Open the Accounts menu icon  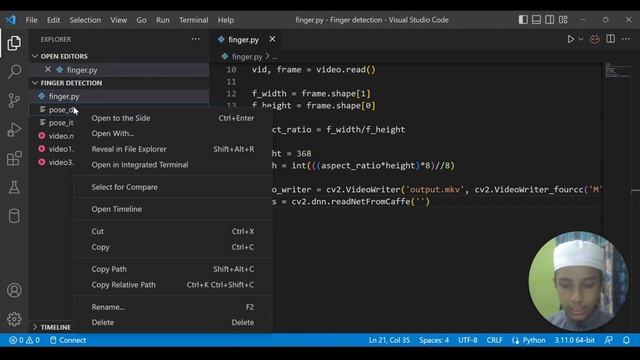pyautogui.click(x=14, y=290)
